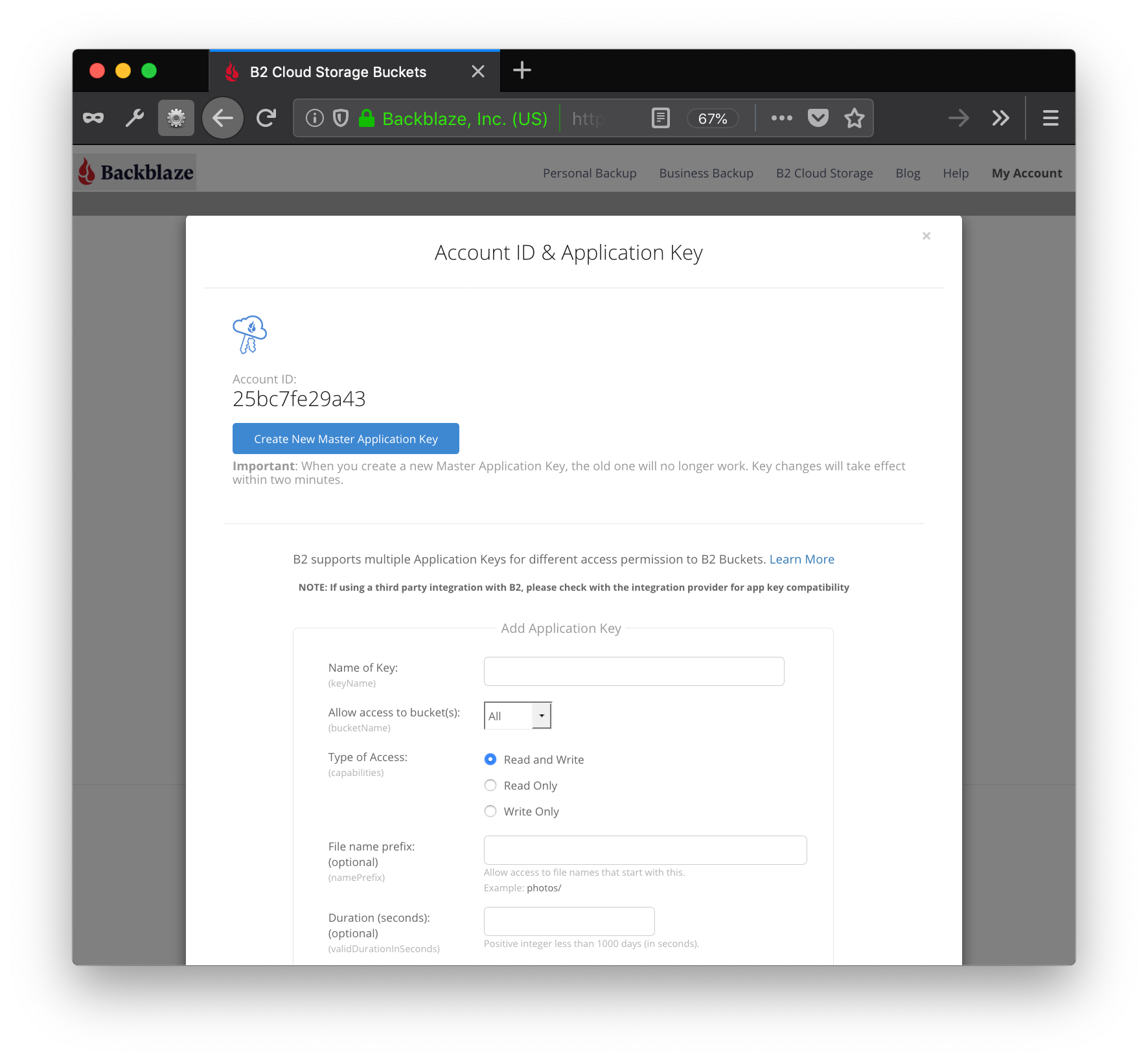1148x1061 pixels.
Task: Click the Add Application Key legend
Action: [561, 628]
